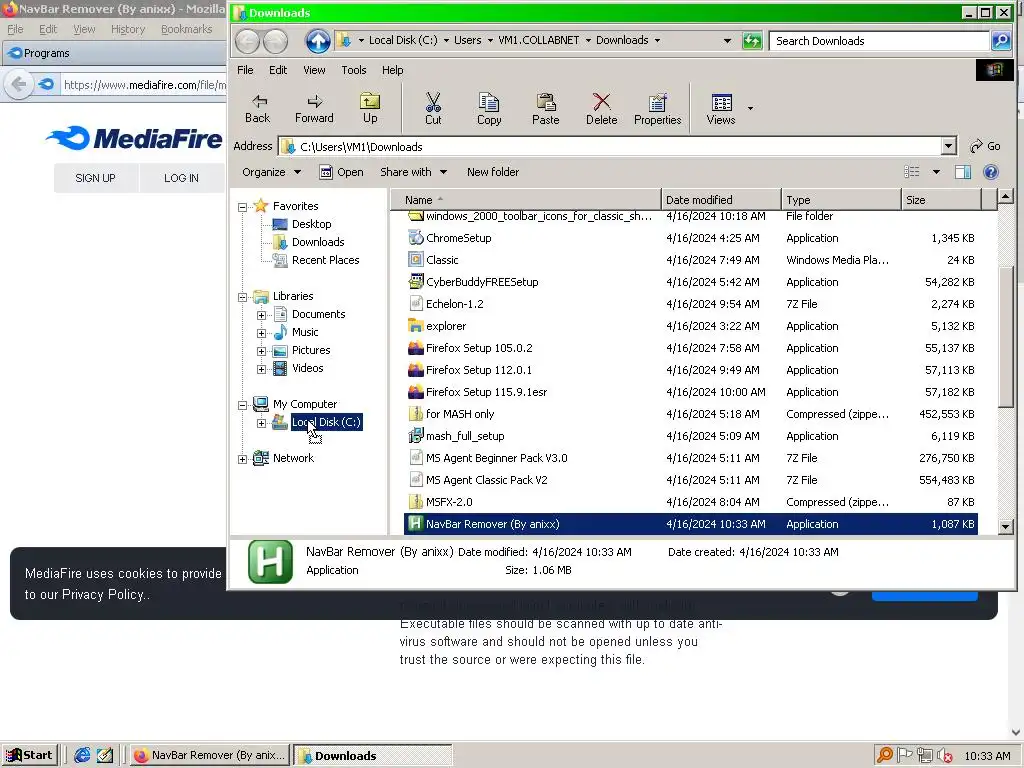1024x768 pixels.
Task: Collapse the Libraries tree node
Action: coord(242,297)
